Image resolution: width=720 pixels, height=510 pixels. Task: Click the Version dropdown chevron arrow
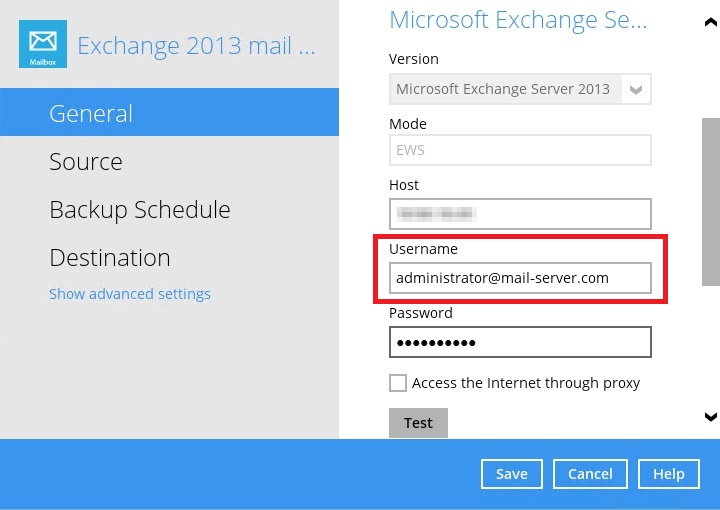pyautogui.click(x=636, y=90)
